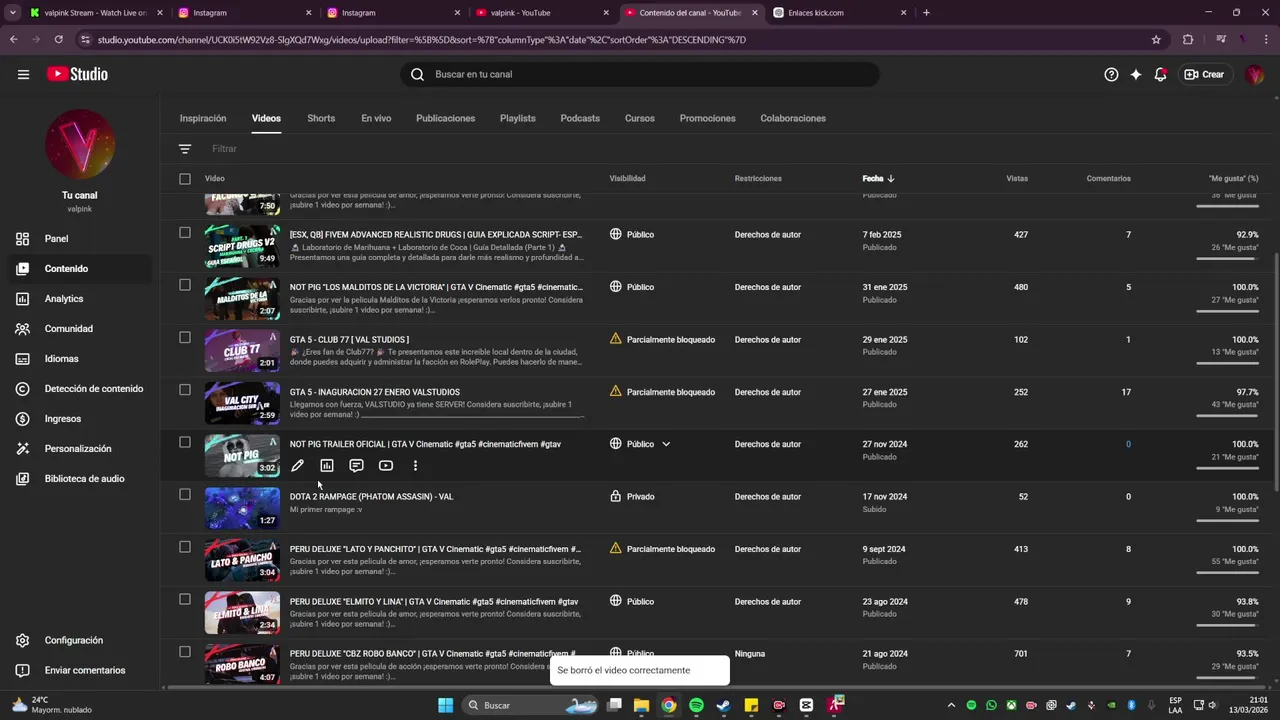Open the Help question mark icon

point(1111,74)
